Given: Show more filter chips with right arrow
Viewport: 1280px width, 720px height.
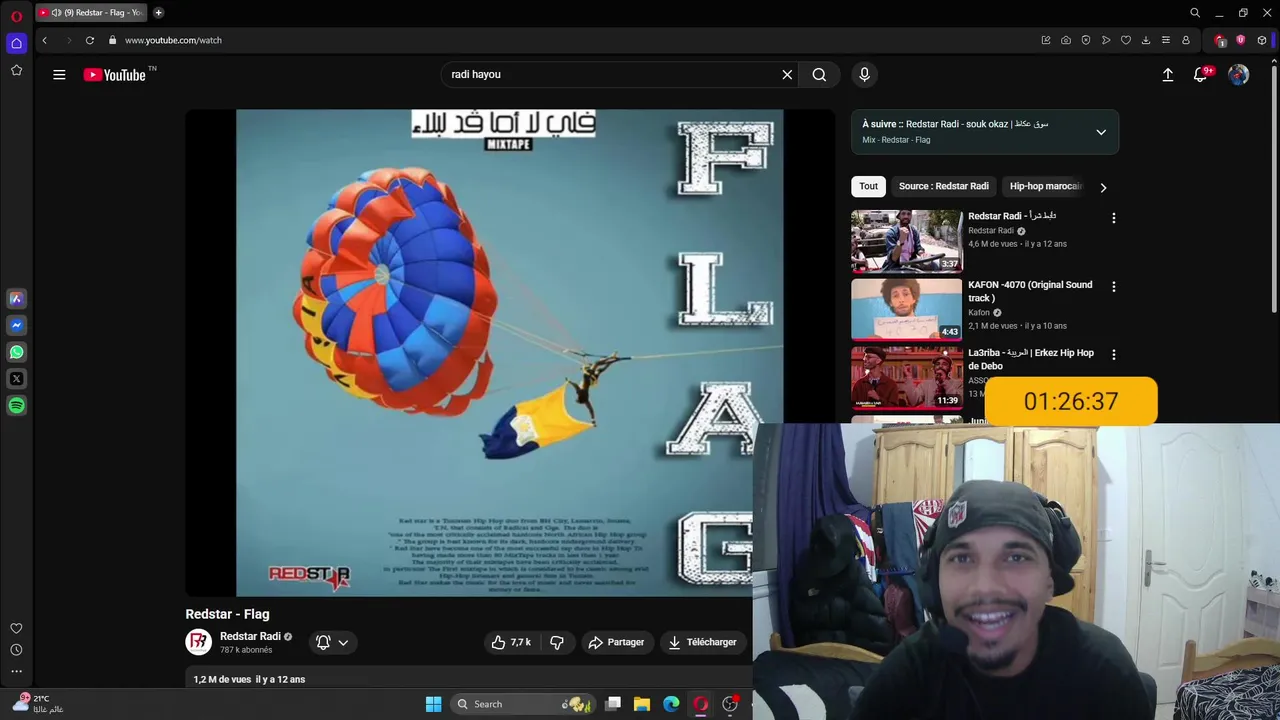Looking at the screenshot, I should [1103, 187].
